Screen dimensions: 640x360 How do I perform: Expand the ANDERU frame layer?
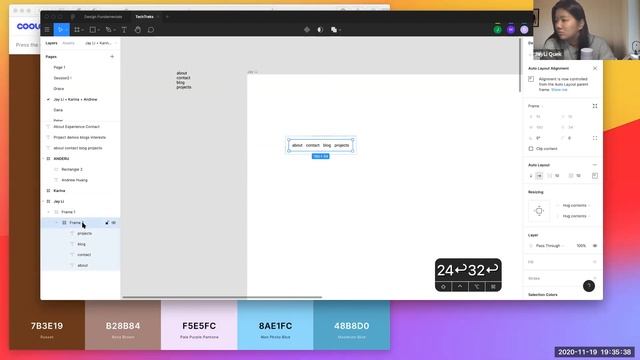tap(44, 158)
